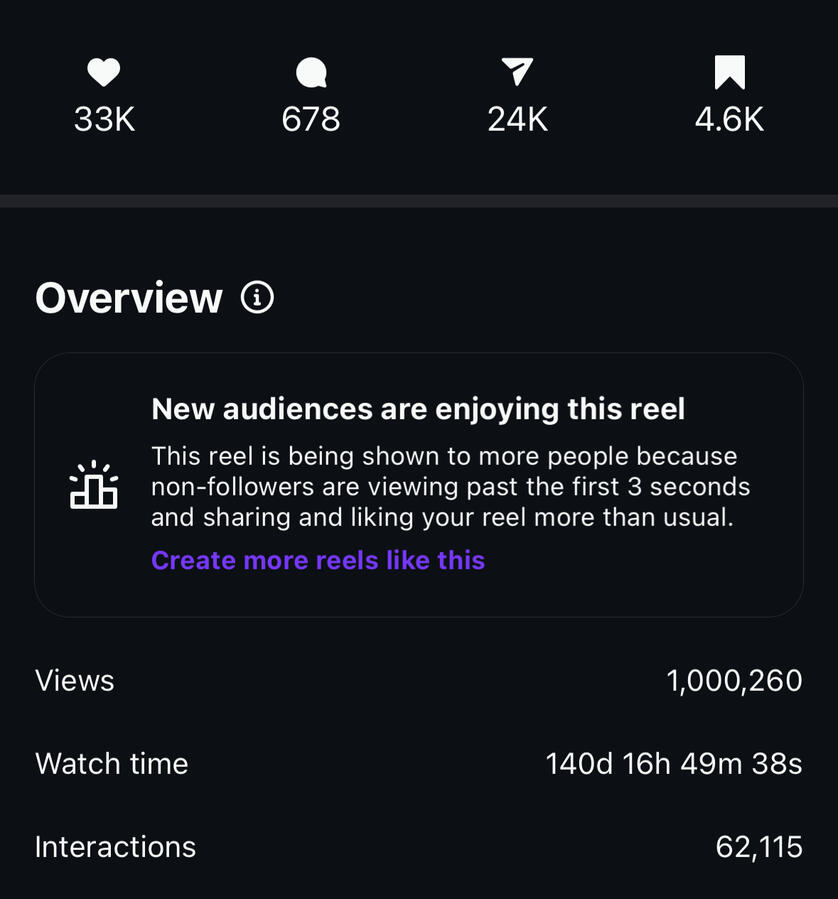Tap the 1,000,260 views value
This screenshot has height=899, width=838.
point(734,681)
